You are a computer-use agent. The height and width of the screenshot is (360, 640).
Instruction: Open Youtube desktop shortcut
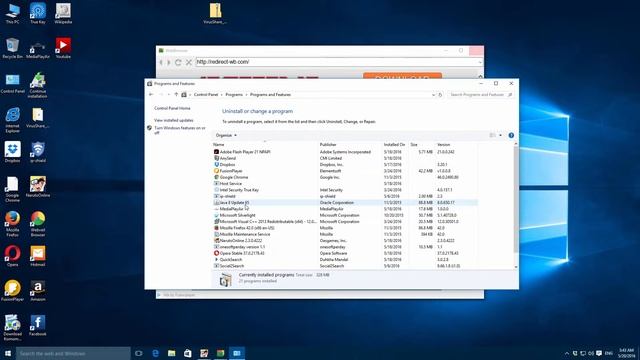(63, 48)
